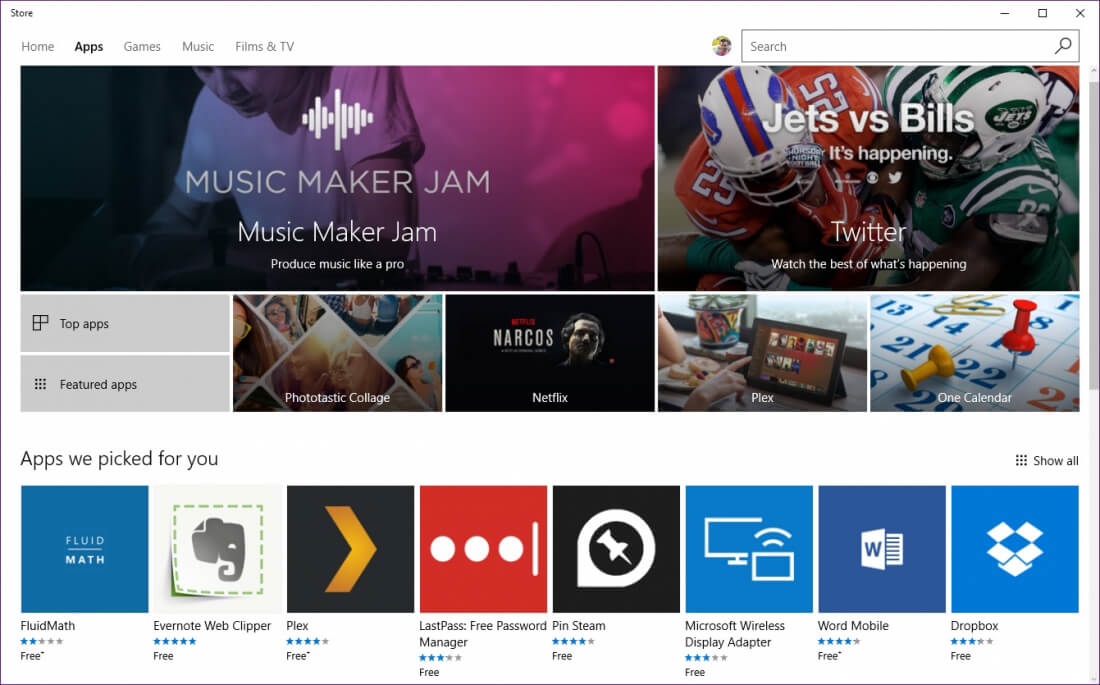The height and width of the screenshot is (685, 1100).
Task: Go to the Music tab
Action: [198, 46]
